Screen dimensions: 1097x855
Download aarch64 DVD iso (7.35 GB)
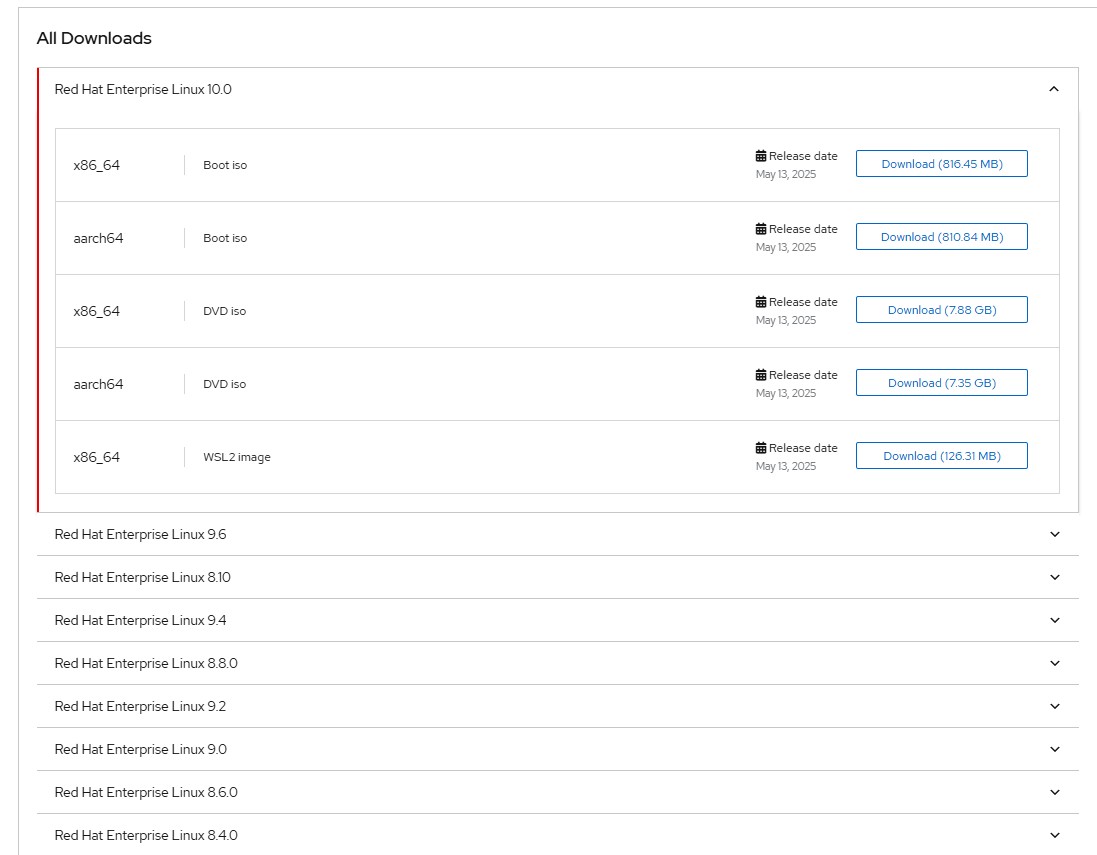point(942,383)
